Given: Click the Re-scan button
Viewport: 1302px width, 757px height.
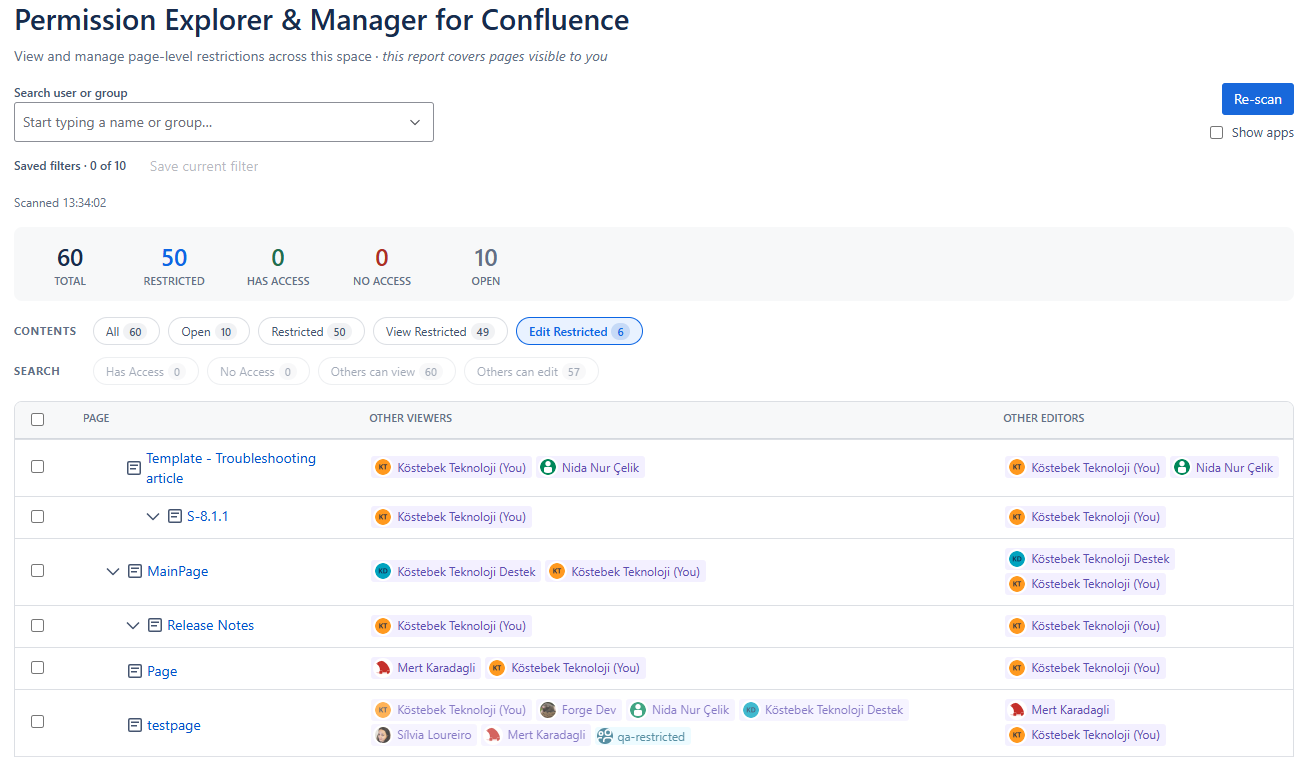Looking at the screenshot, I should click(x=1258, y=99).
